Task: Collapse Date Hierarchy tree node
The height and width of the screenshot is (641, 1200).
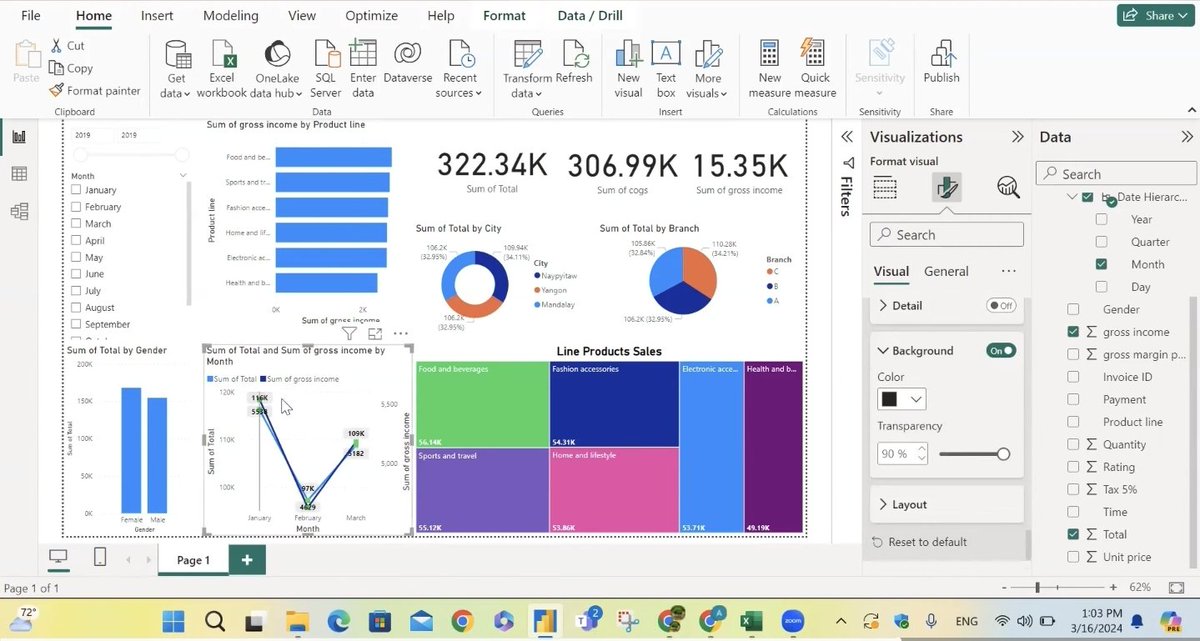Action: [x=1072, y=197]
